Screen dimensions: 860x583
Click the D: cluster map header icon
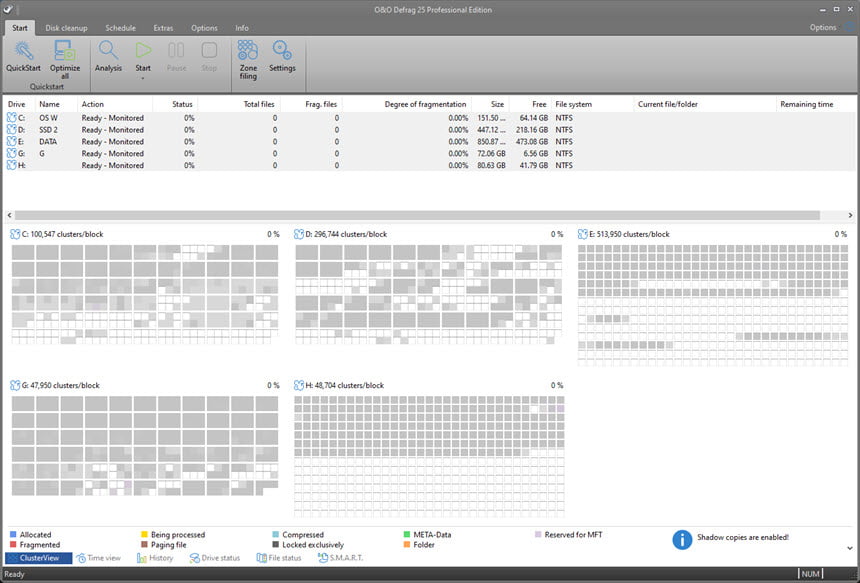click(x=299, y=234)
